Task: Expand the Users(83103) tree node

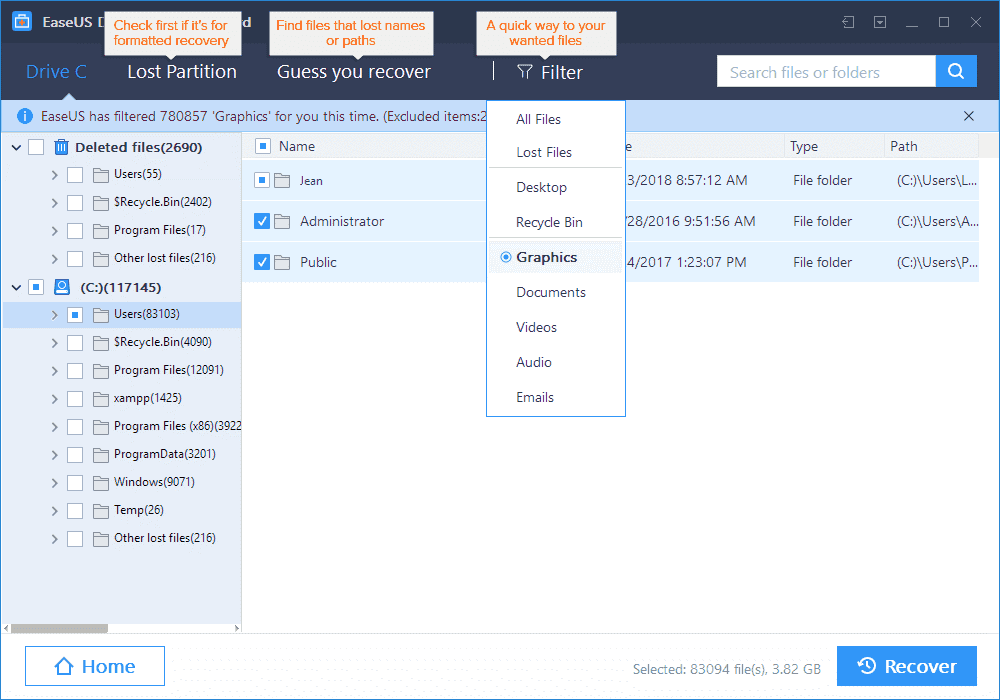Action: (55, 315)
